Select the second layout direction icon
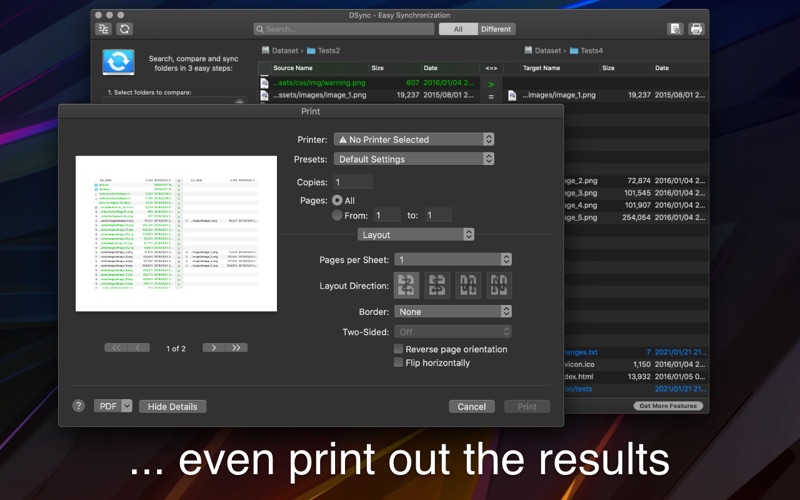Viewport: 800px width, 500px height. 437,285
